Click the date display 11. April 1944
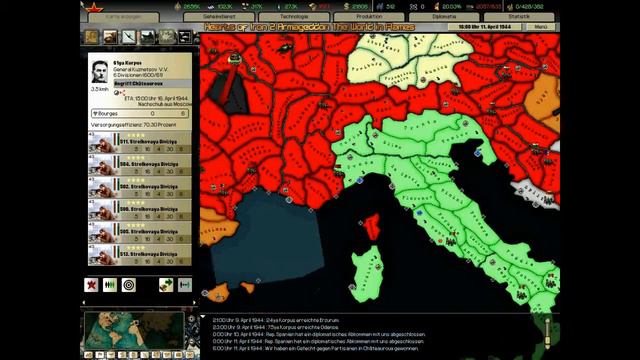This screenshot has height=360, width=640. 484,27
